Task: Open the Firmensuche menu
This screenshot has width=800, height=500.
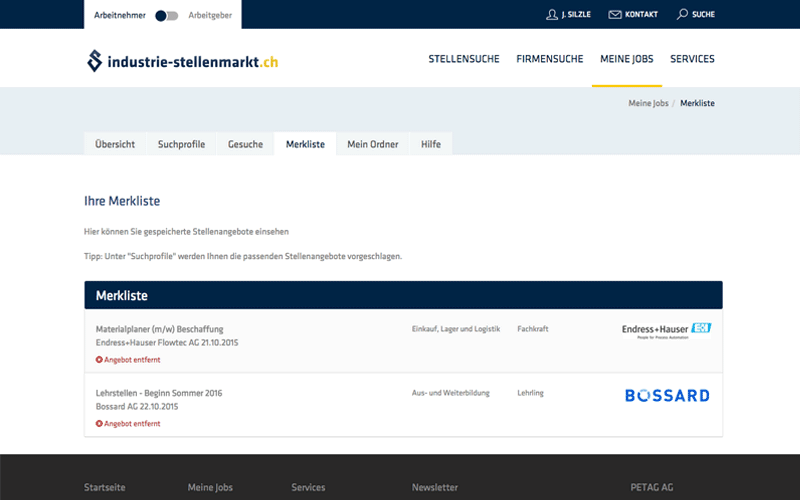Action: click(x=550, y=59)
